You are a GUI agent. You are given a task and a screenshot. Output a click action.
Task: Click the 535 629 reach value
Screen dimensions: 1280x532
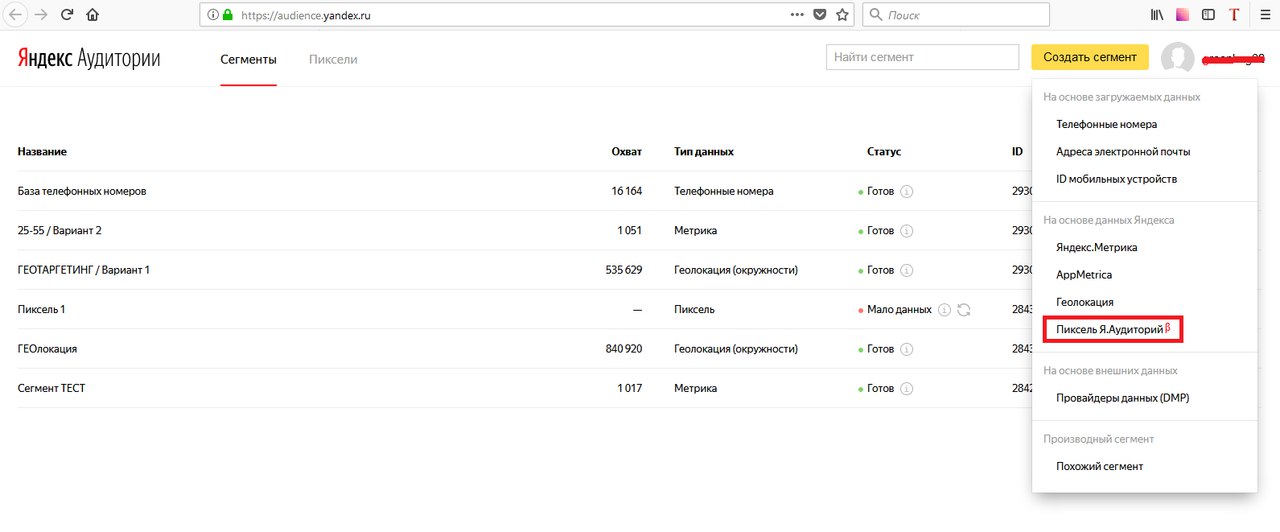tap(624, 270)
